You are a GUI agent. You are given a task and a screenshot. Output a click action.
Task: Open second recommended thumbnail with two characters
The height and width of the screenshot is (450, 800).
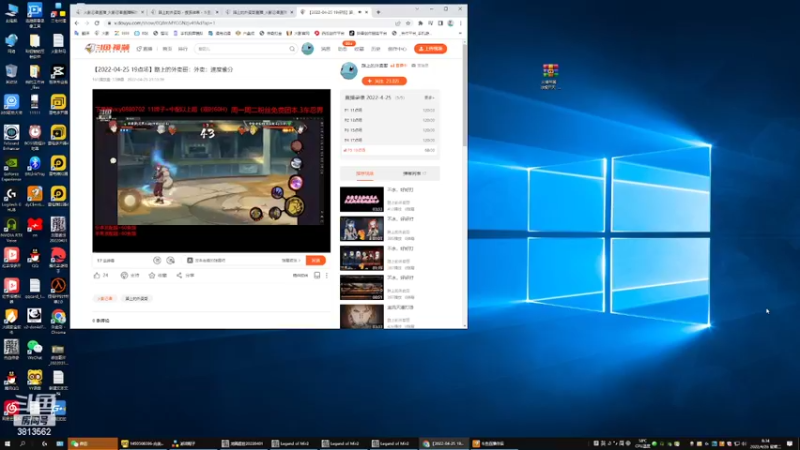tap(362, 229)
